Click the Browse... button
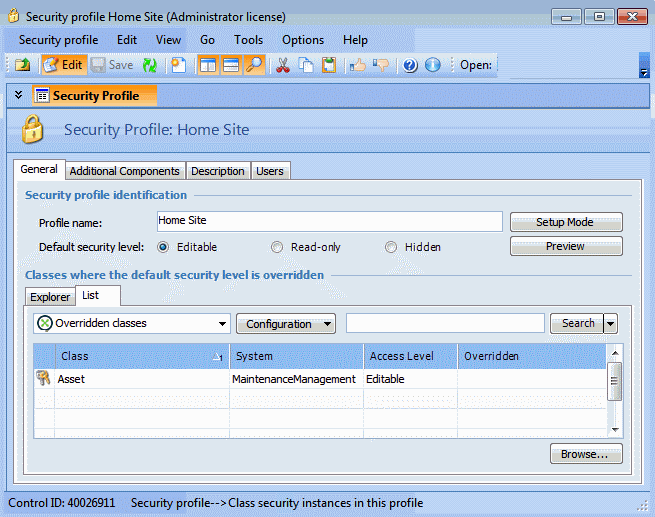 585,454
